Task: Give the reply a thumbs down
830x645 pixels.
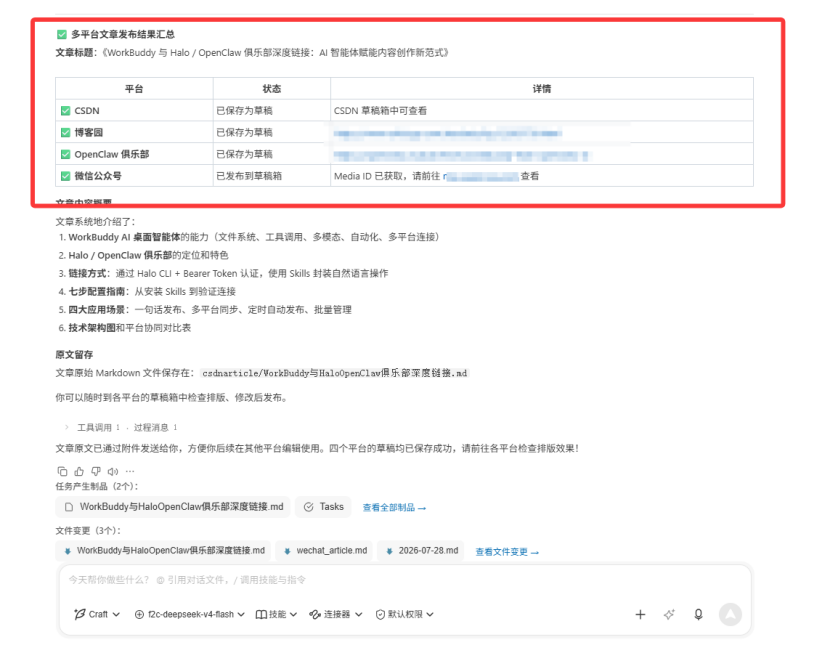Action: point(96,471)
